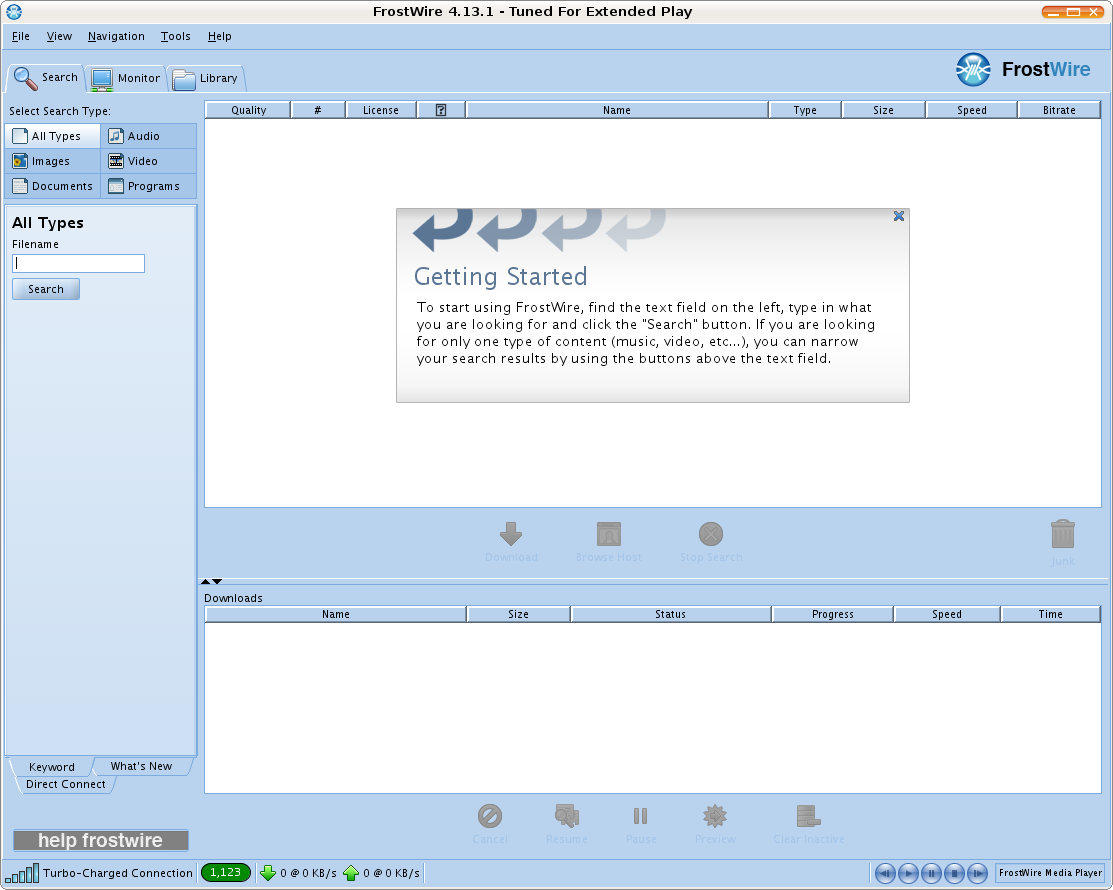The height and width of the screenshot is (890, 1113).
Task: Sort results by Bitrate column
Action: [x=1059, y=110]
